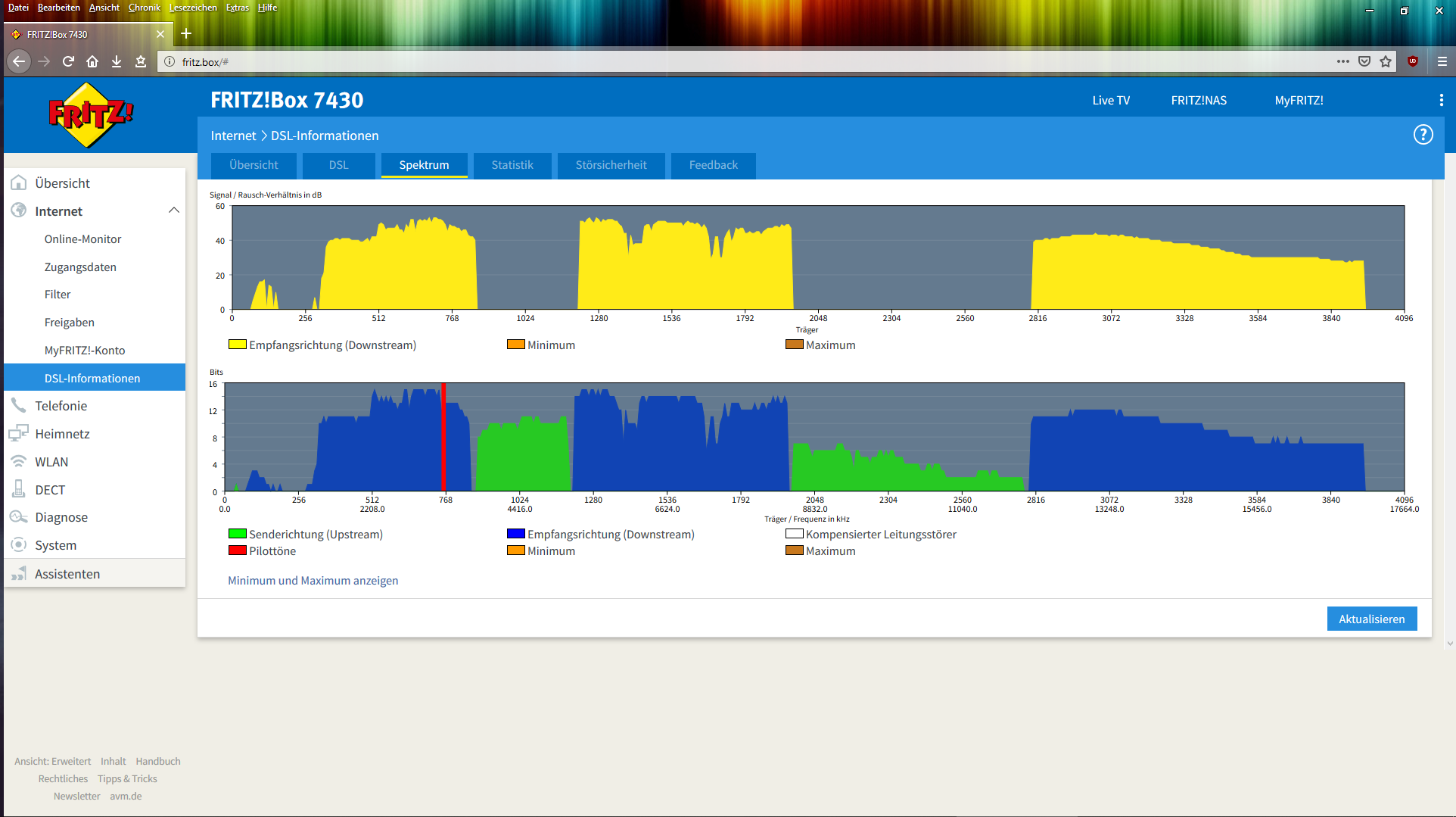Click the DECT handset icon

click(x=19, y=489)
